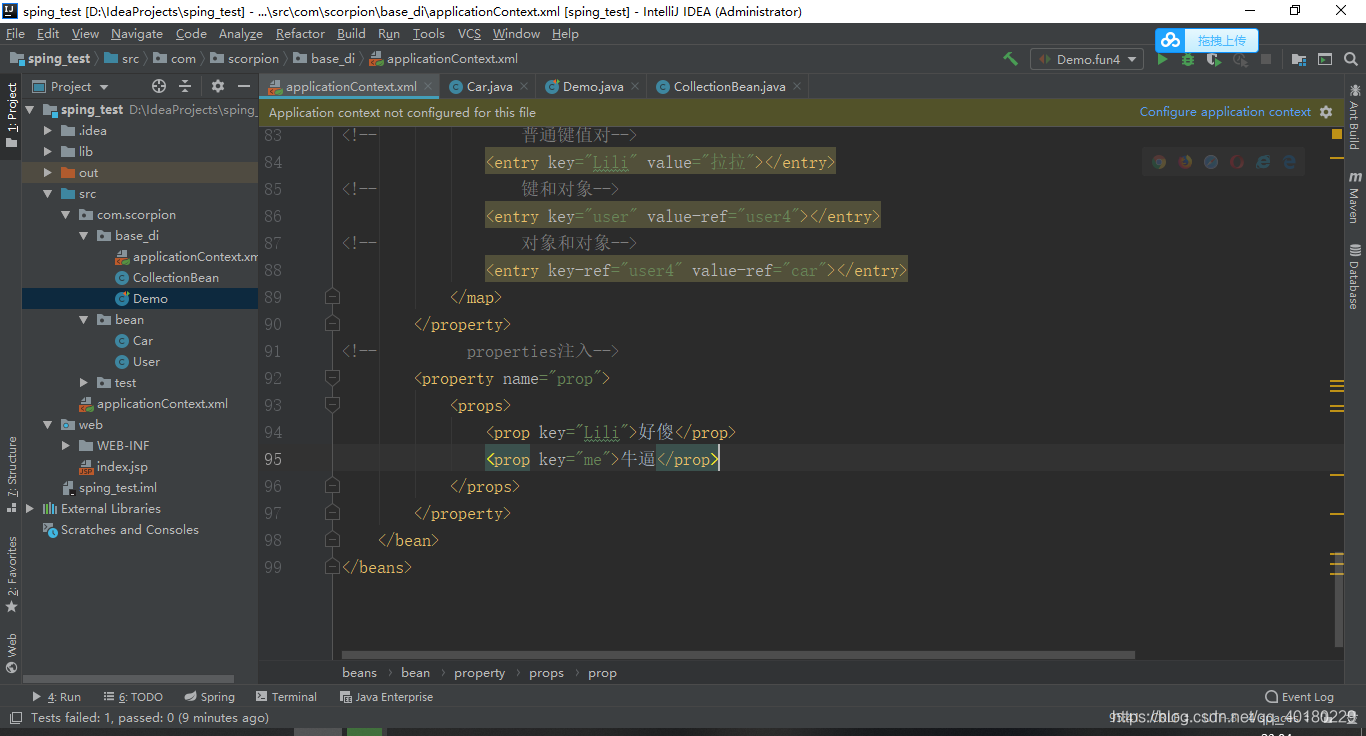
Task: Expand External Libraries node
Action: [29, 508]
